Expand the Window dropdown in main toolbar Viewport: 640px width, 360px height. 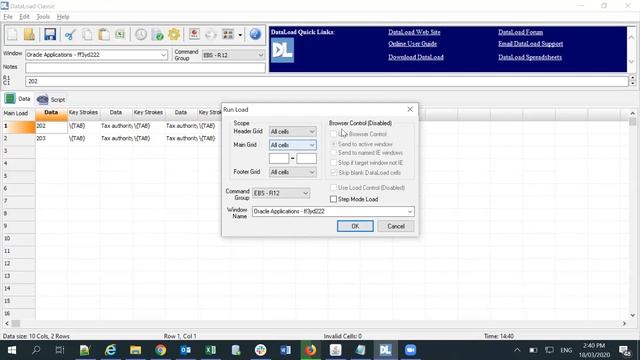coord(163,55)
